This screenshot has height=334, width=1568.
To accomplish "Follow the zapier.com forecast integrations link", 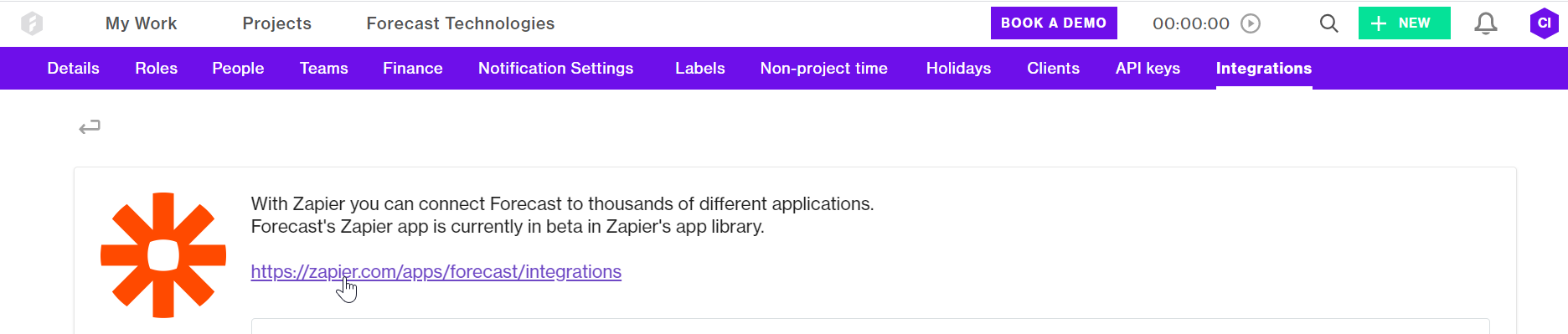I will coord(436,272).
